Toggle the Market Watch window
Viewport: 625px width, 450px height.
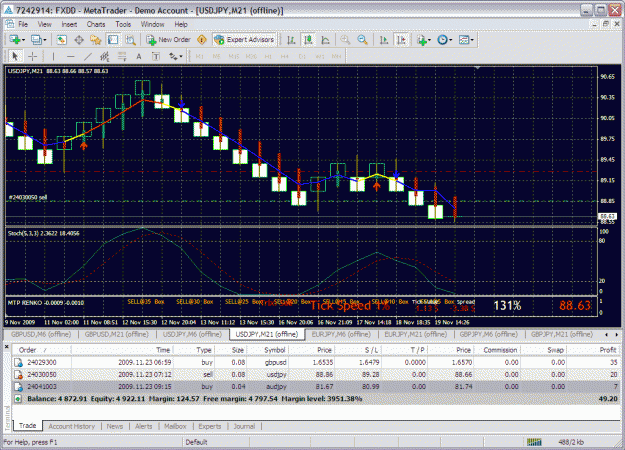(x=61, y=40)
